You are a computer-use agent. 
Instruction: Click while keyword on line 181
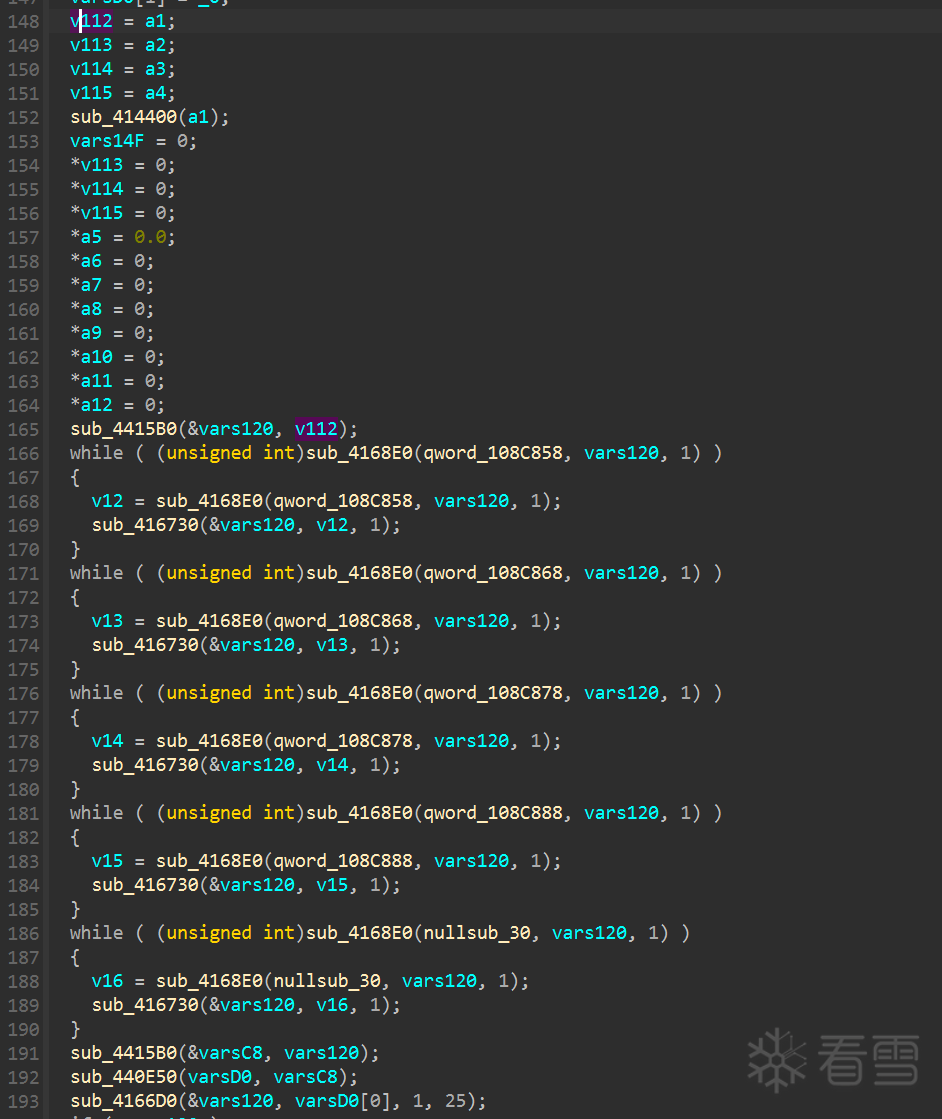[96, 813]
